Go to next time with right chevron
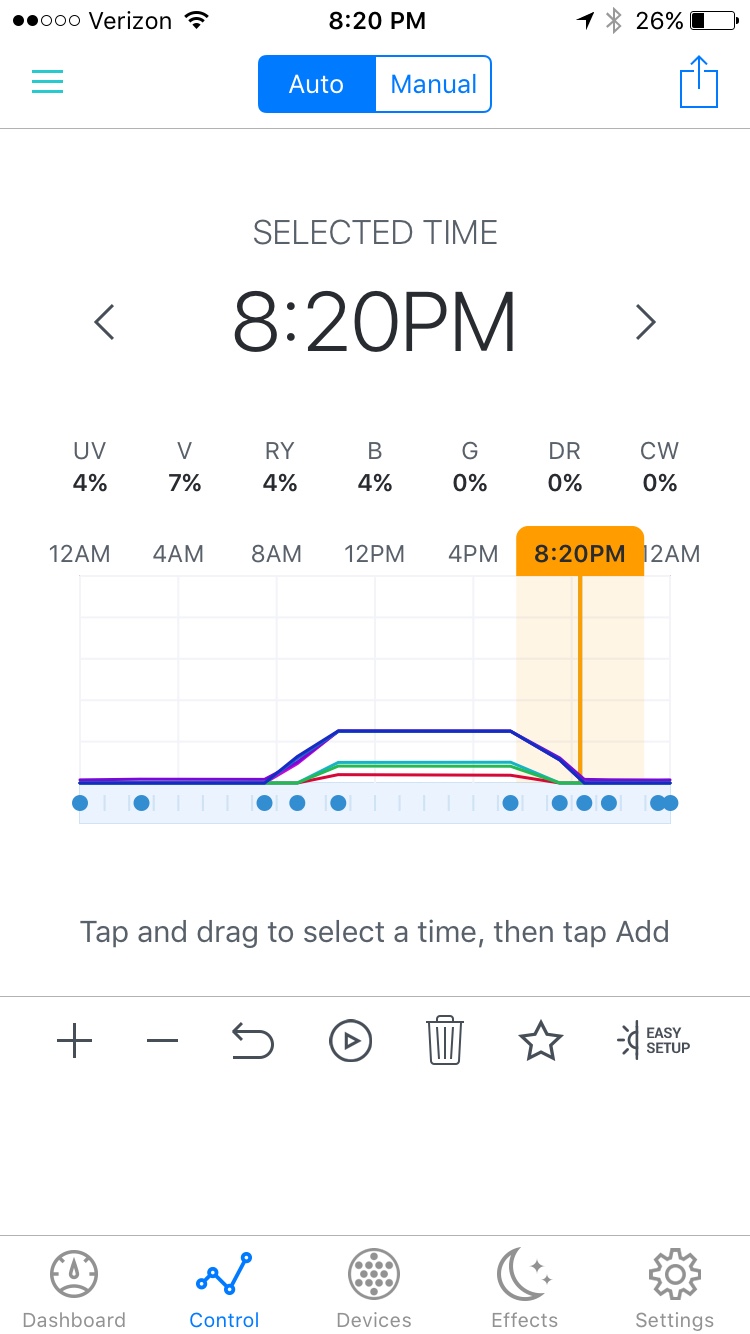Viewport: 750px width, 1334px height. pyautogui.click(x=646, y=322)
